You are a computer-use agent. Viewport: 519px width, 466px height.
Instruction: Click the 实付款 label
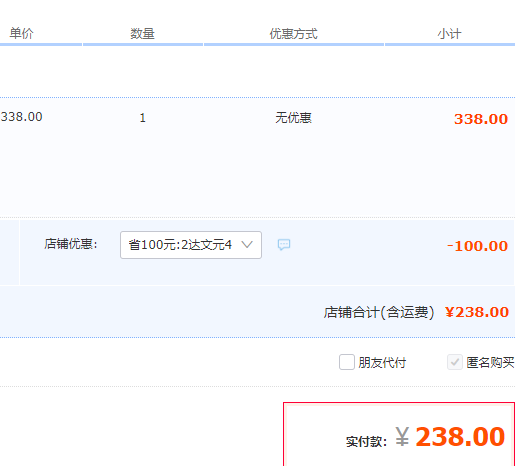366,441
